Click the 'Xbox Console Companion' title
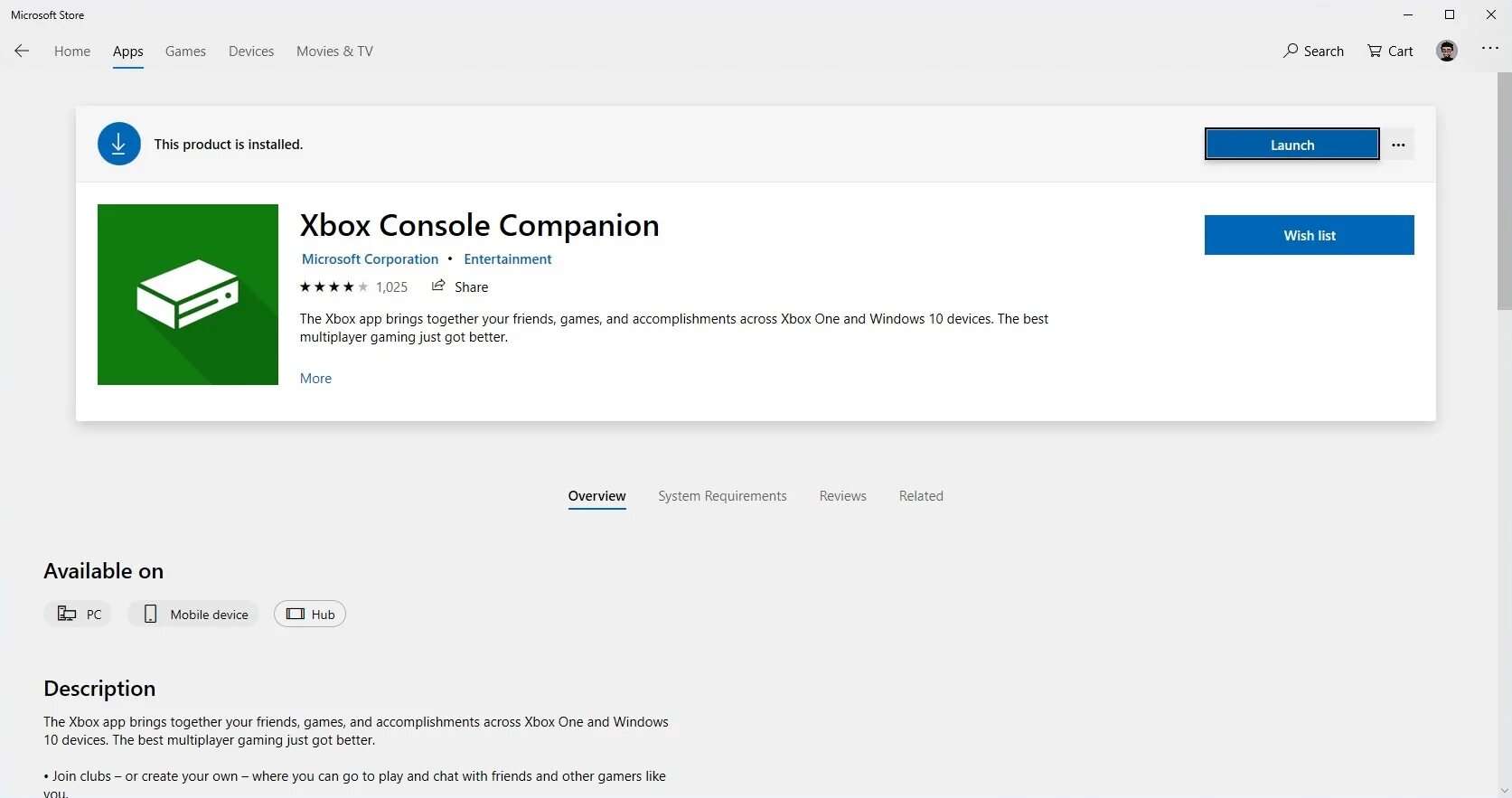The image size is (1512, 798). pyautogui.click(x=480, y=225)
